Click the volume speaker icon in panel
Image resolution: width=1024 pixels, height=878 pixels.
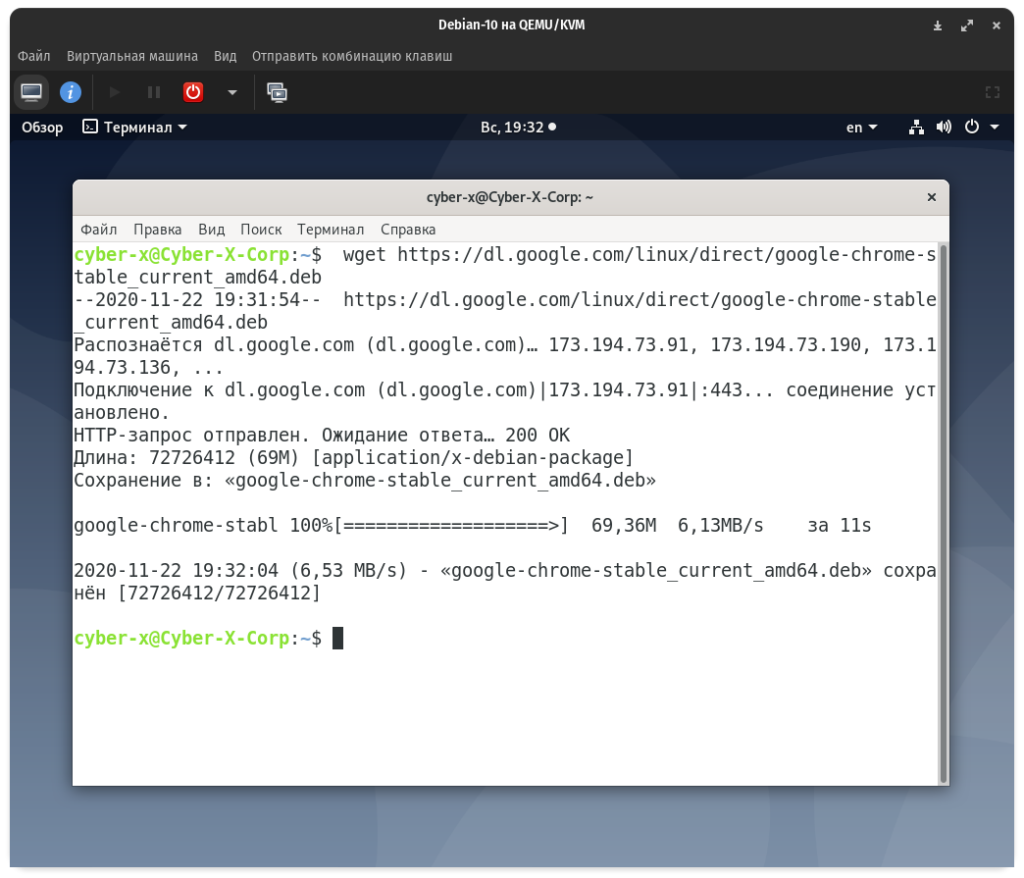[x=943, y=127]
